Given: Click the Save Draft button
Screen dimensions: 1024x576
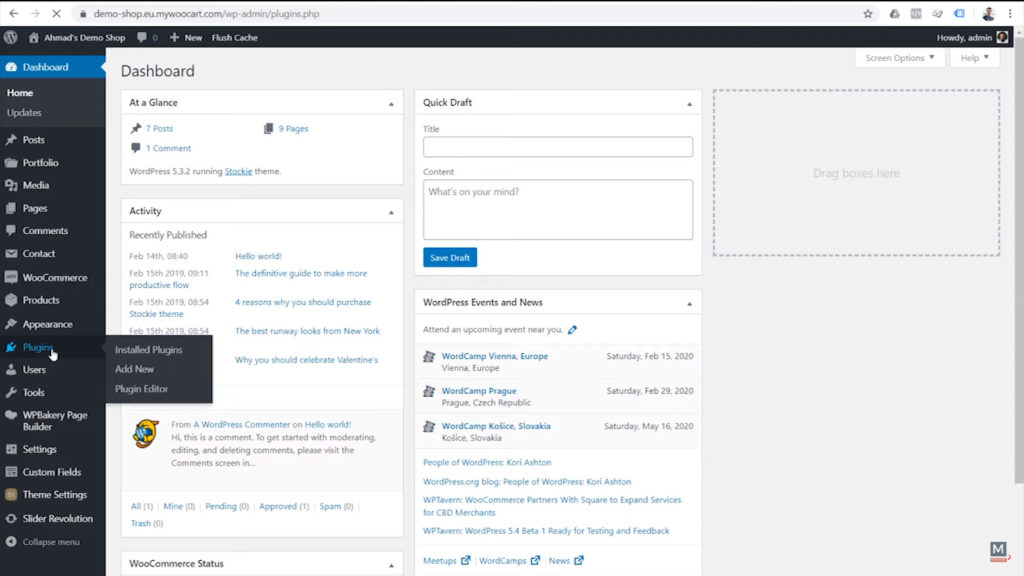Looking at the screenshot, I should tap(449, 257).
